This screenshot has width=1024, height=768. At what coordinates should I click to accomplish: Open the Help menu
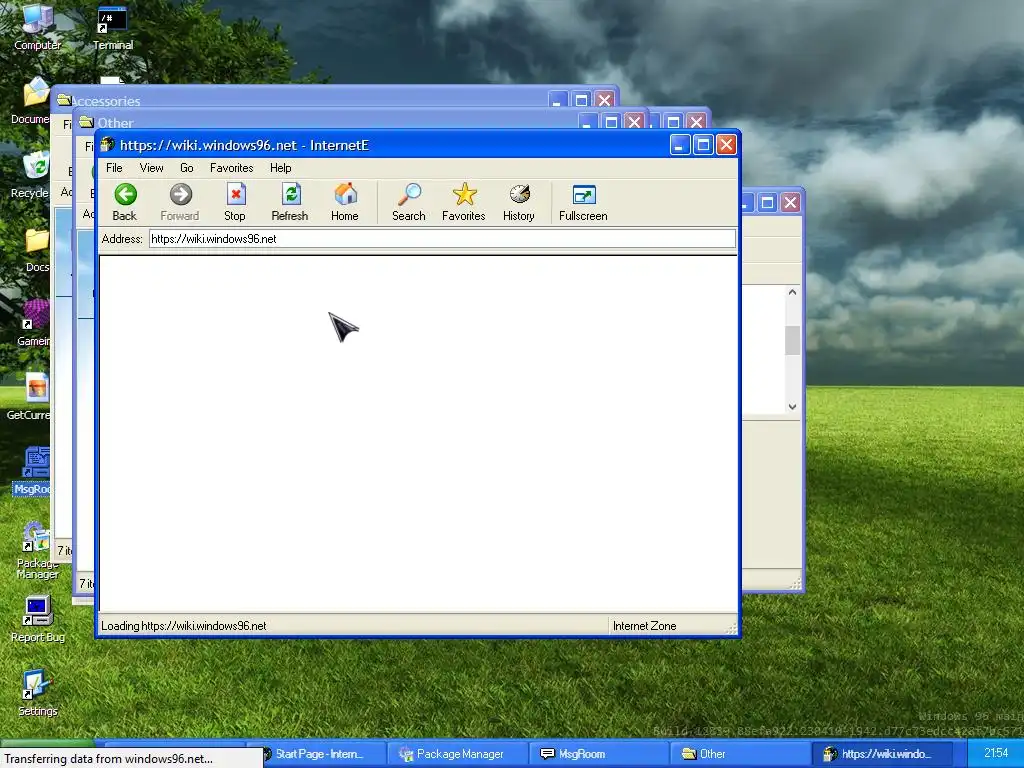281,168
